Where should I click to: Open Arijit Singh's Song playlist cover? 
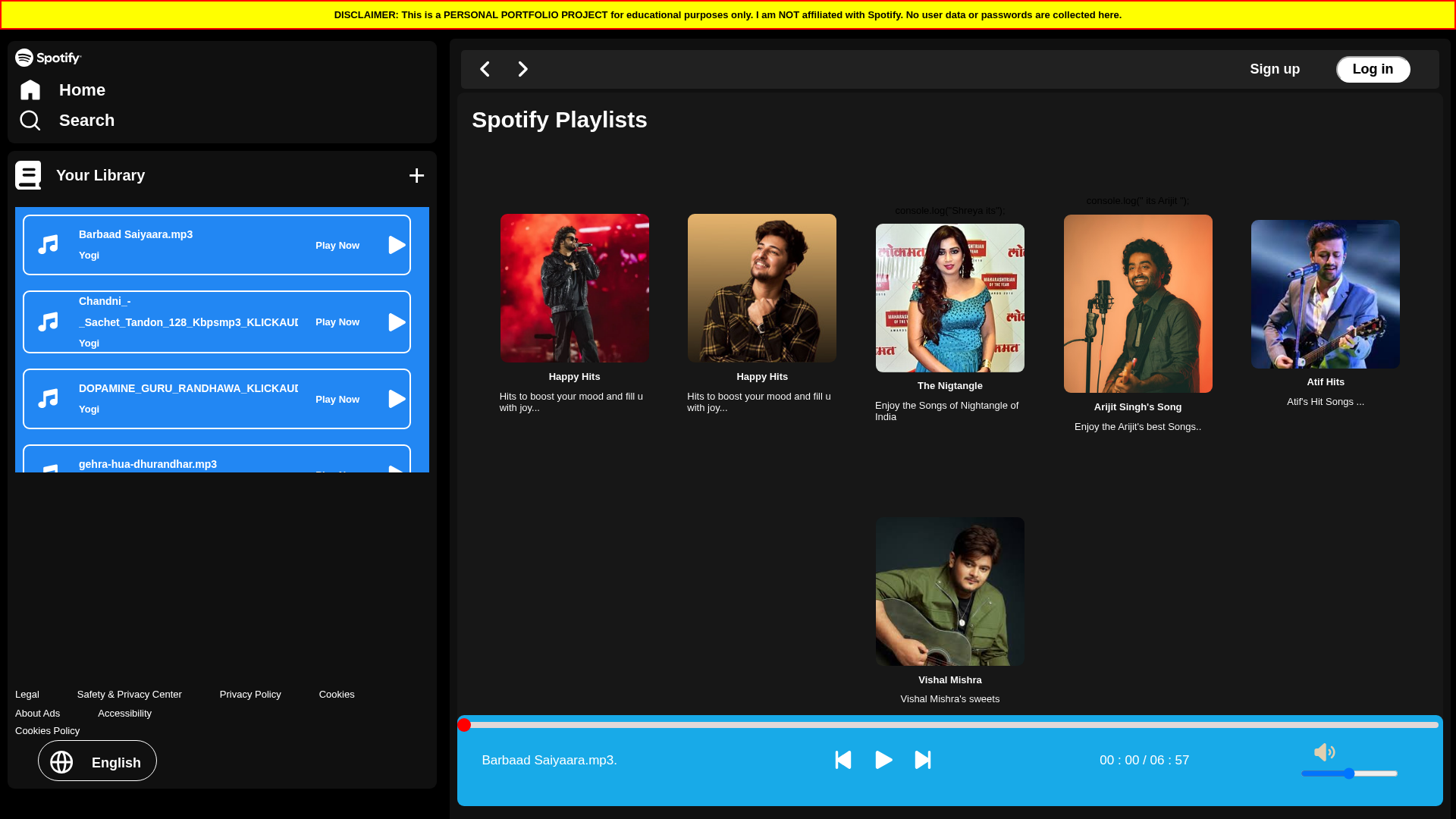pyautogui.click(x=1137, y=303)
